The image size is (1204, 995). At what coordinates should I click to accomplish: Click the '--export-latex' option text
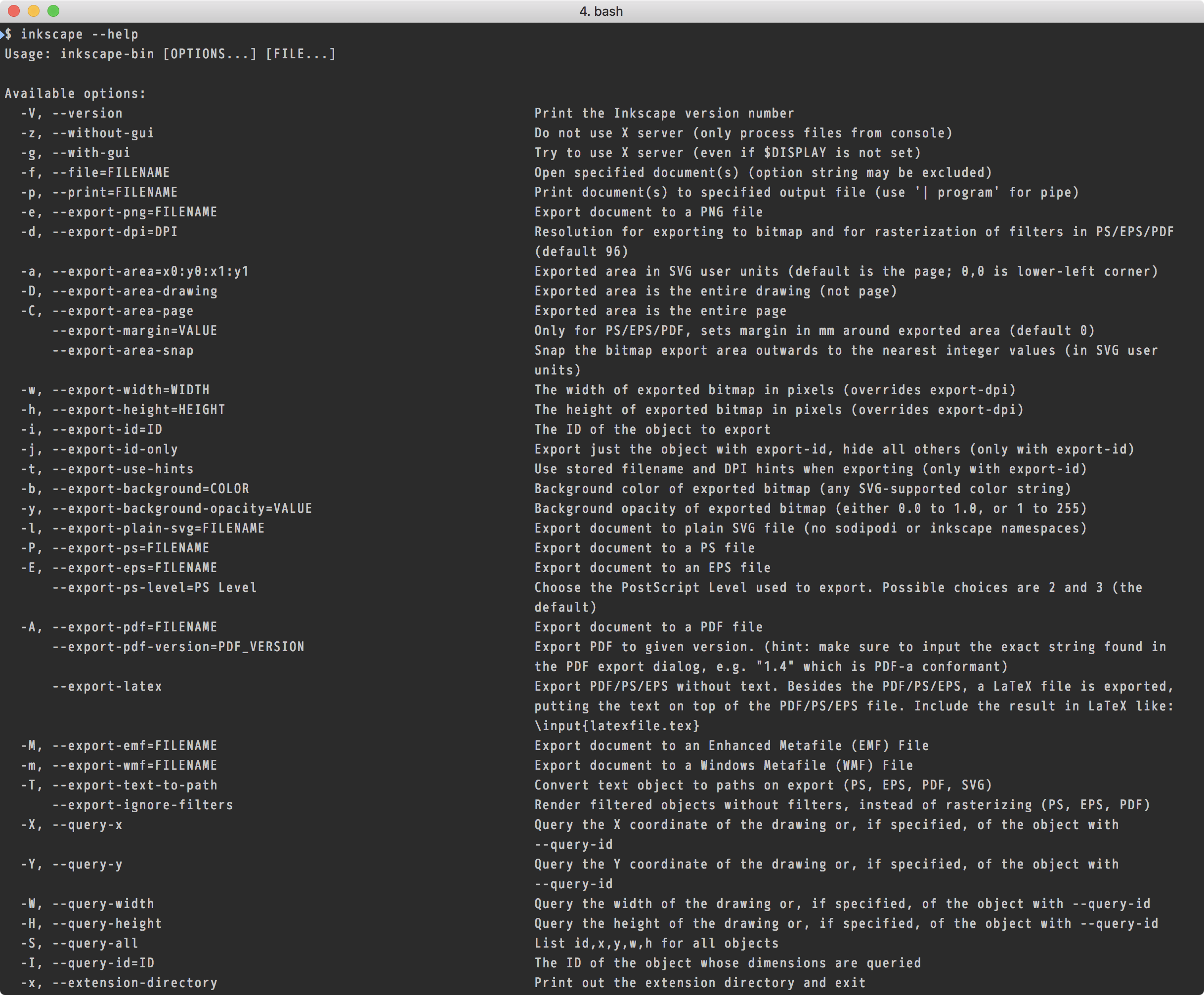[x=107, y=686]
